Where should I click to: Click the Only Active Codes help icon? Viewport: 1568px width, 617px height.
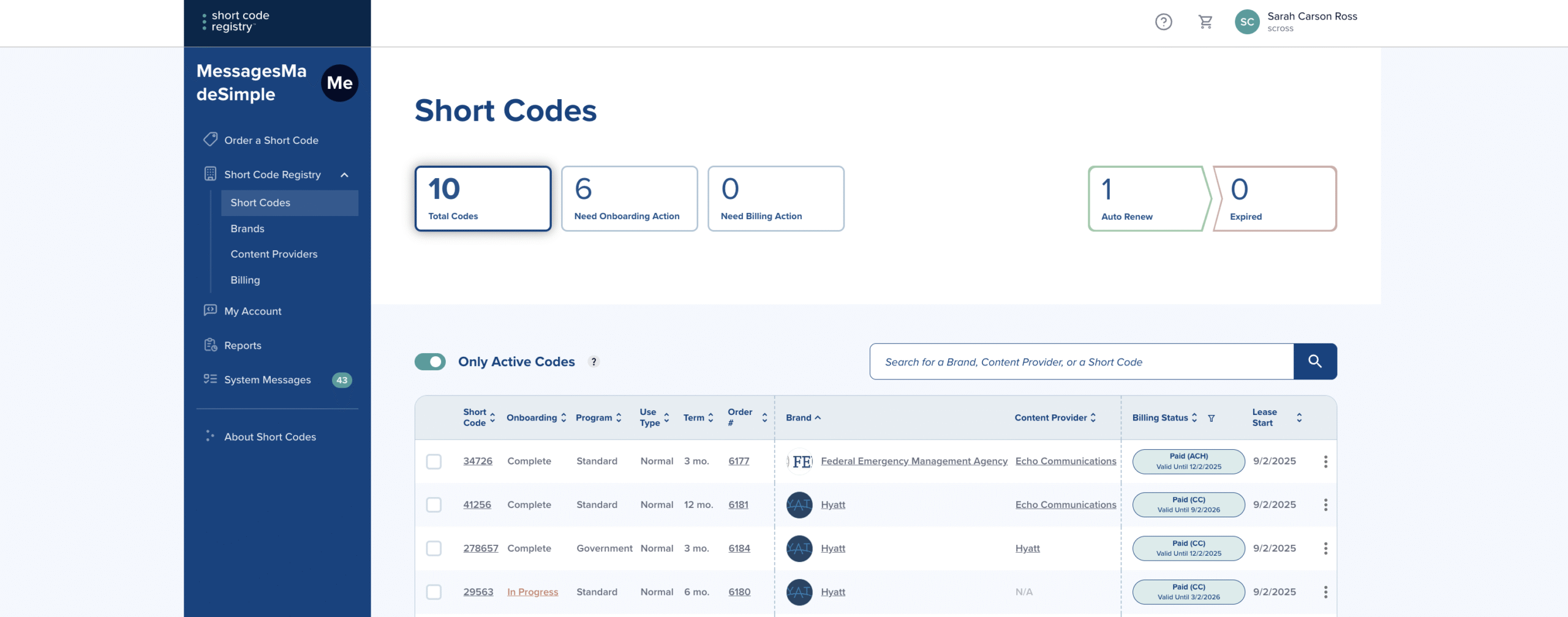coord(593,362)
